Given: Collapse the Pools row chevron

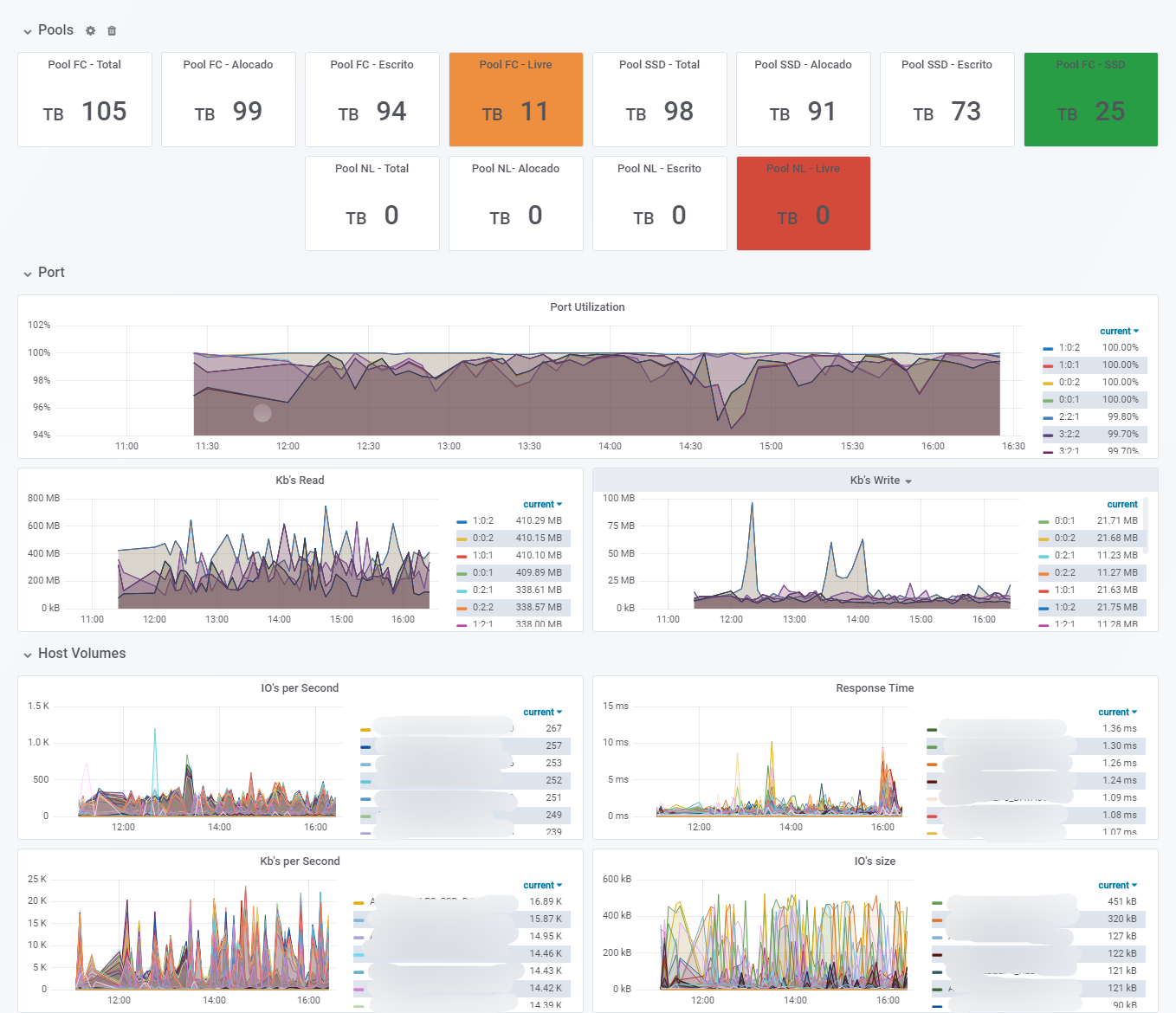Looking at the screenshot, I should pos(28,31).
